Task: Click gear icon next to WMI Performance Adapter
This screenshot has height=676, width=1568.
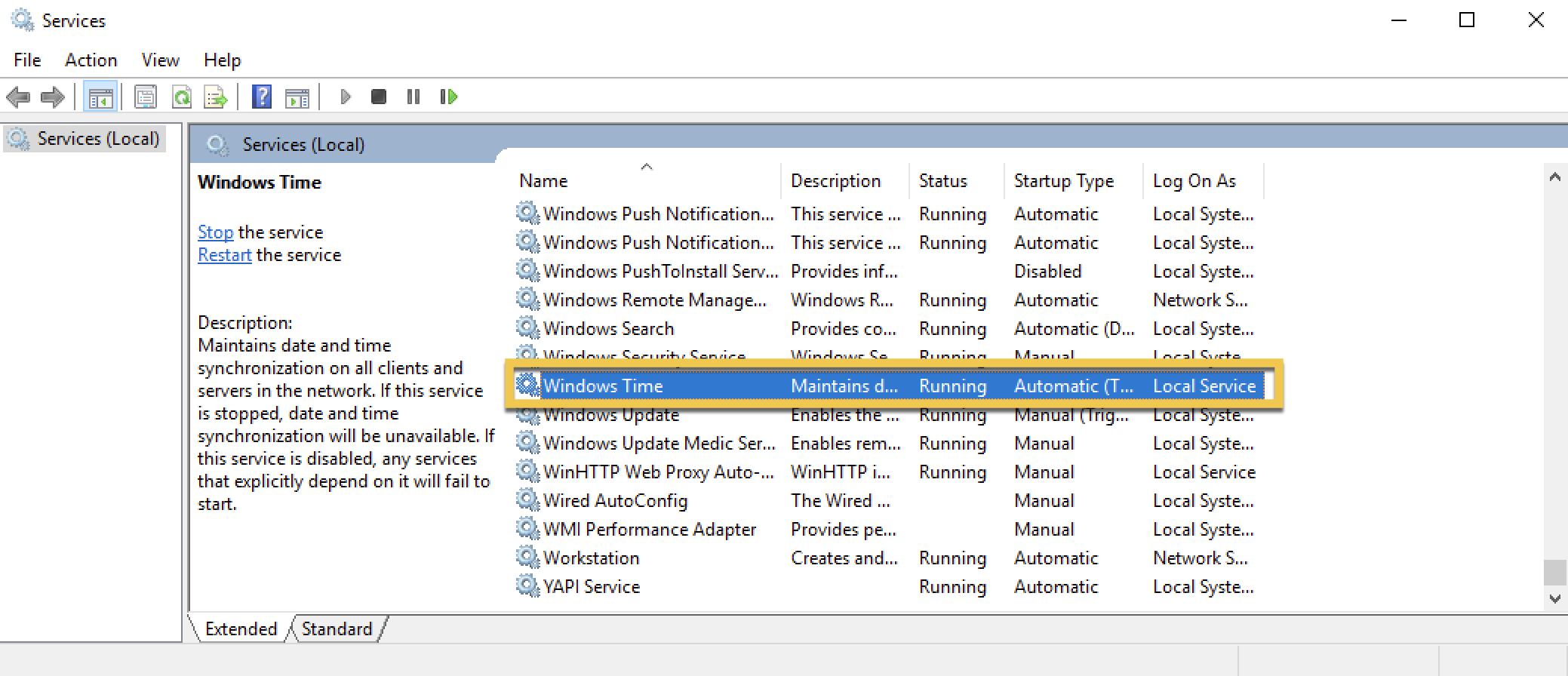Action: [527, 529]
